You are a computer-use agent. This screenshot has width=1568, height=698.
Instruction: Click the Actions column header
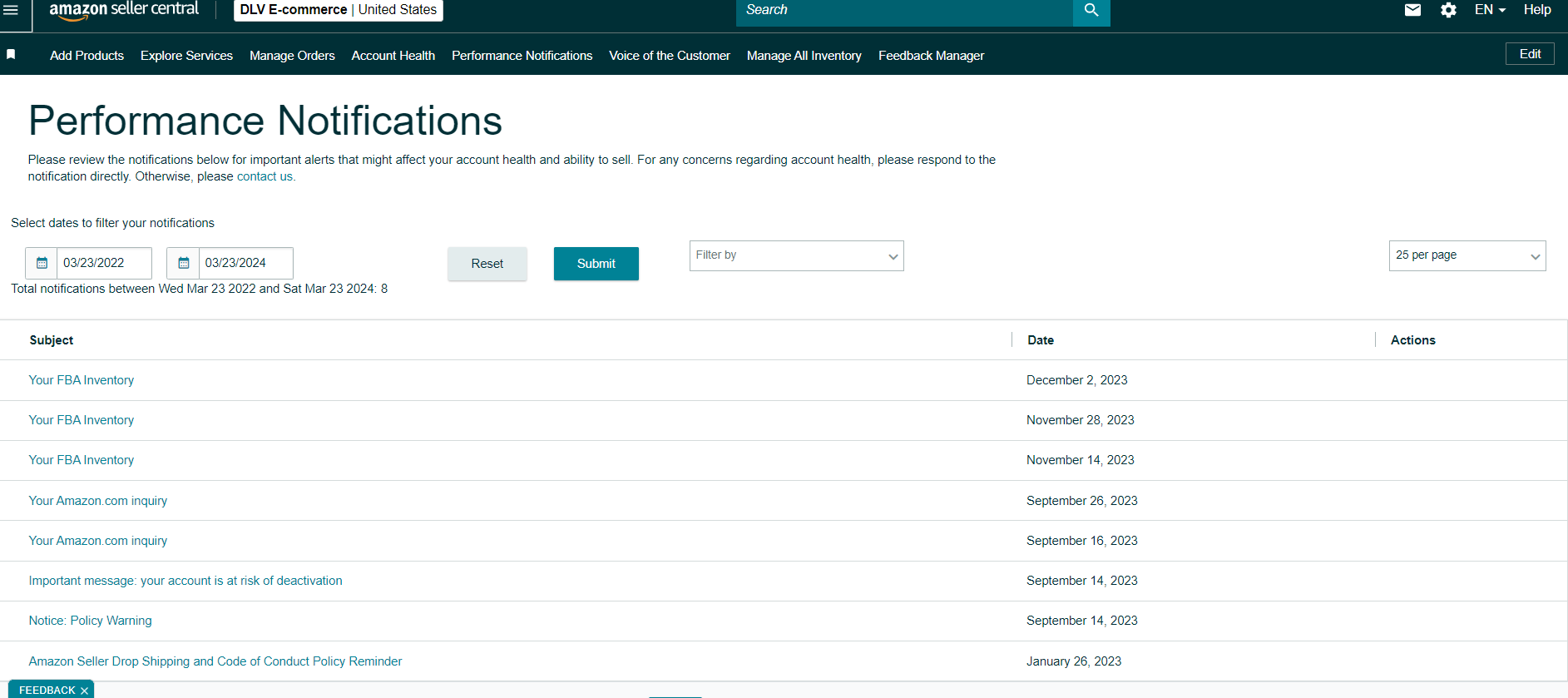1413,340
